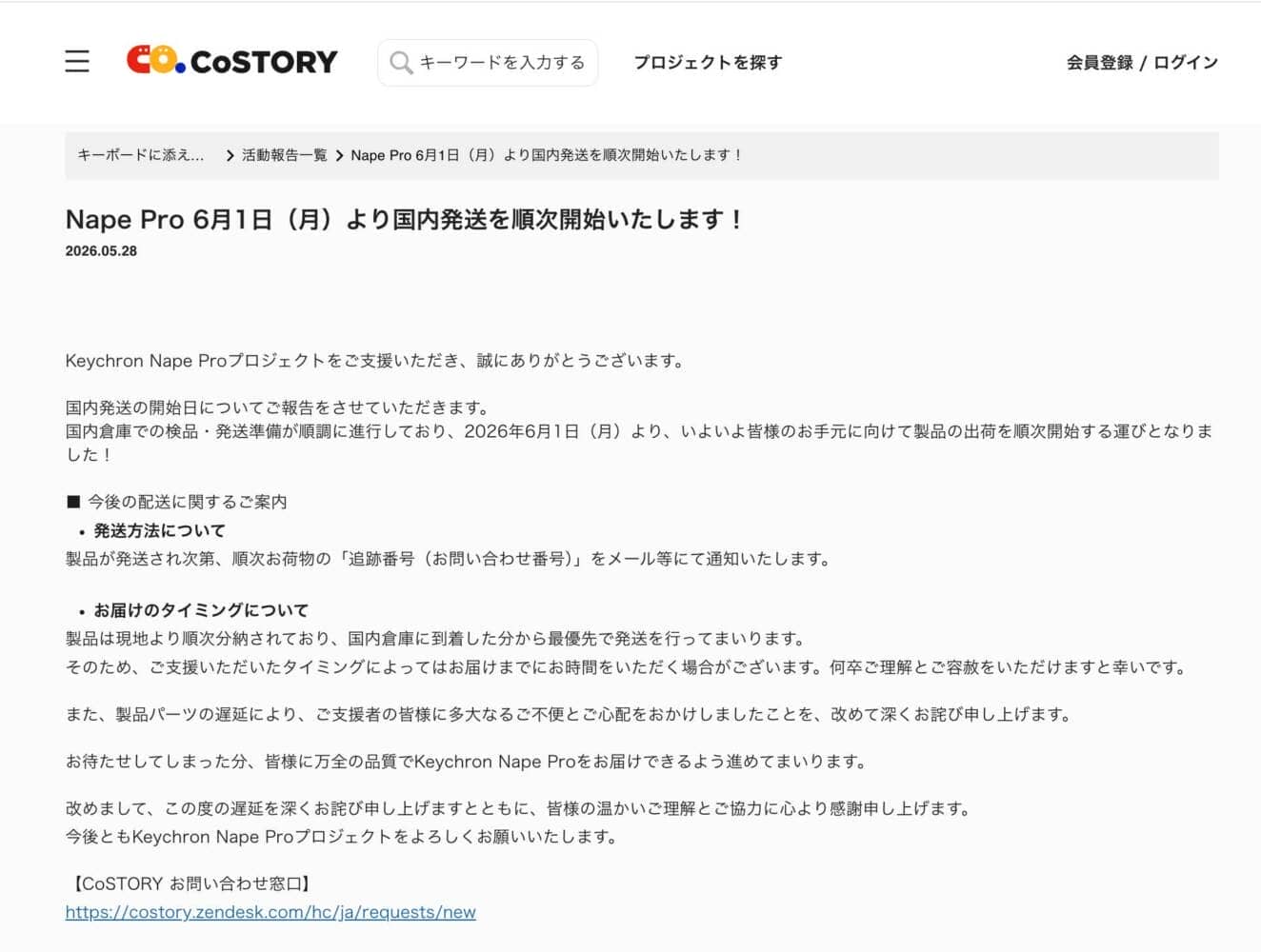Open the hamburger menu
This screenshot has height=952, width=1261.
(77, 62)
